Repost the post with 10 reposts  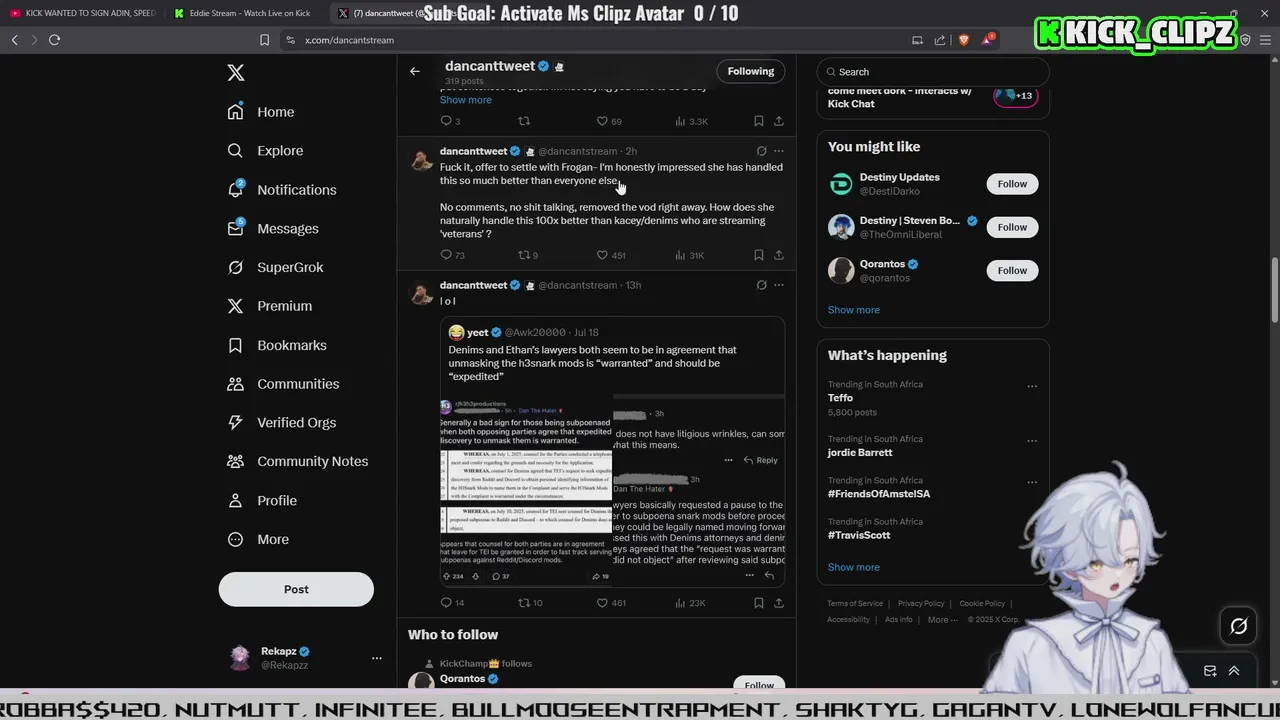coord(530,603)
